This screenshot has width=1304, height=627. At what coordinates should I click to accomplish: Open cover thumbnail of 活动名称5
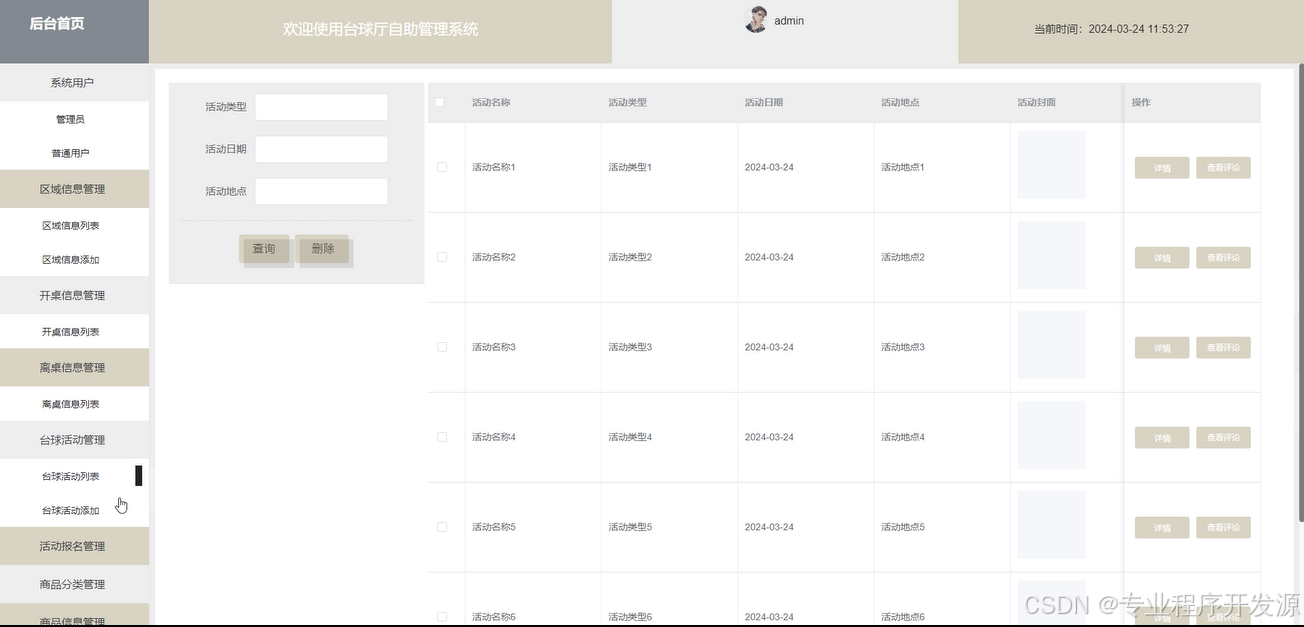pyautogui.click(x=1051, y=525)
